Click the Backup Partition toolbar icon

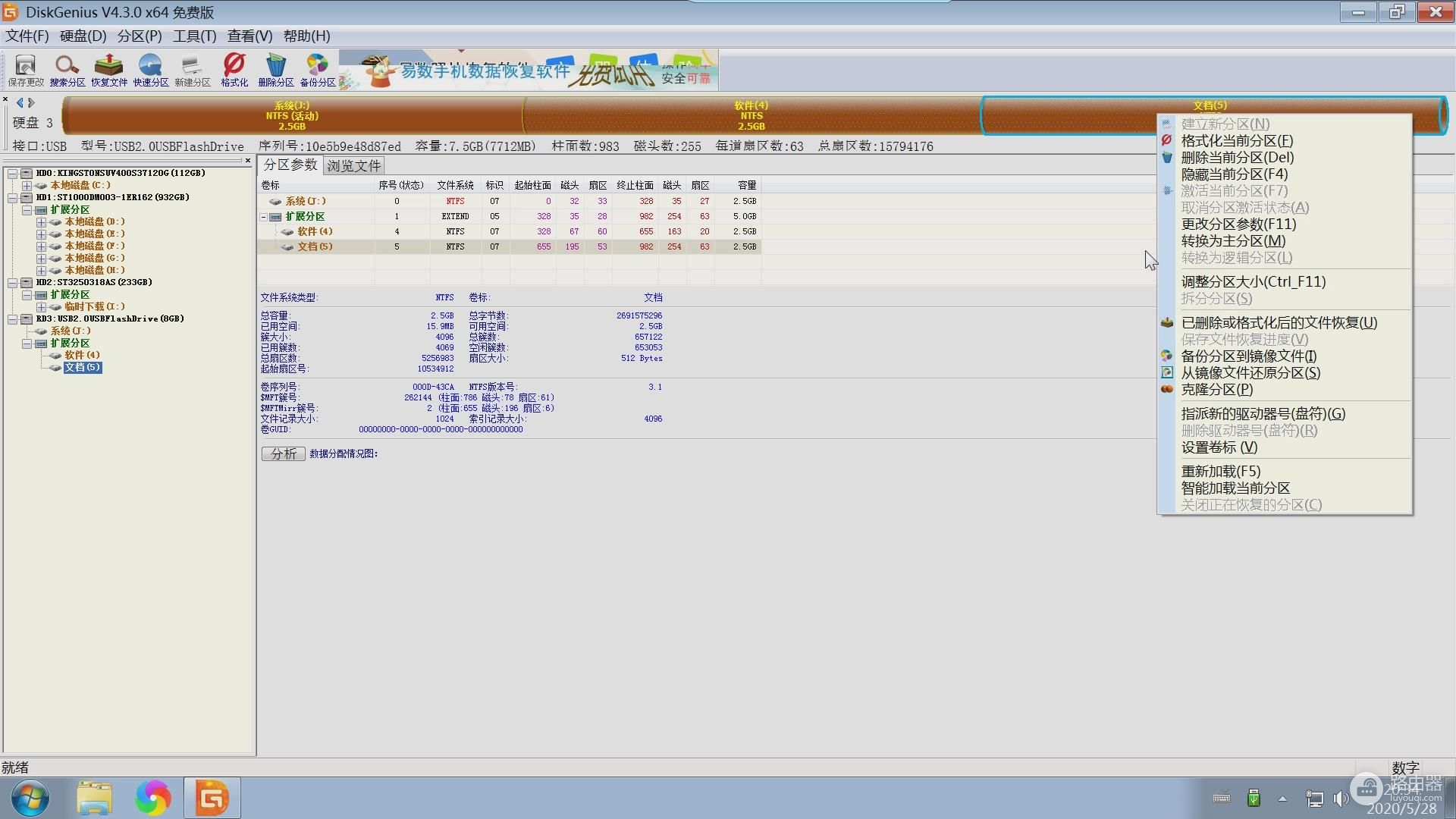pyautogui.click(x=317, y=69)
